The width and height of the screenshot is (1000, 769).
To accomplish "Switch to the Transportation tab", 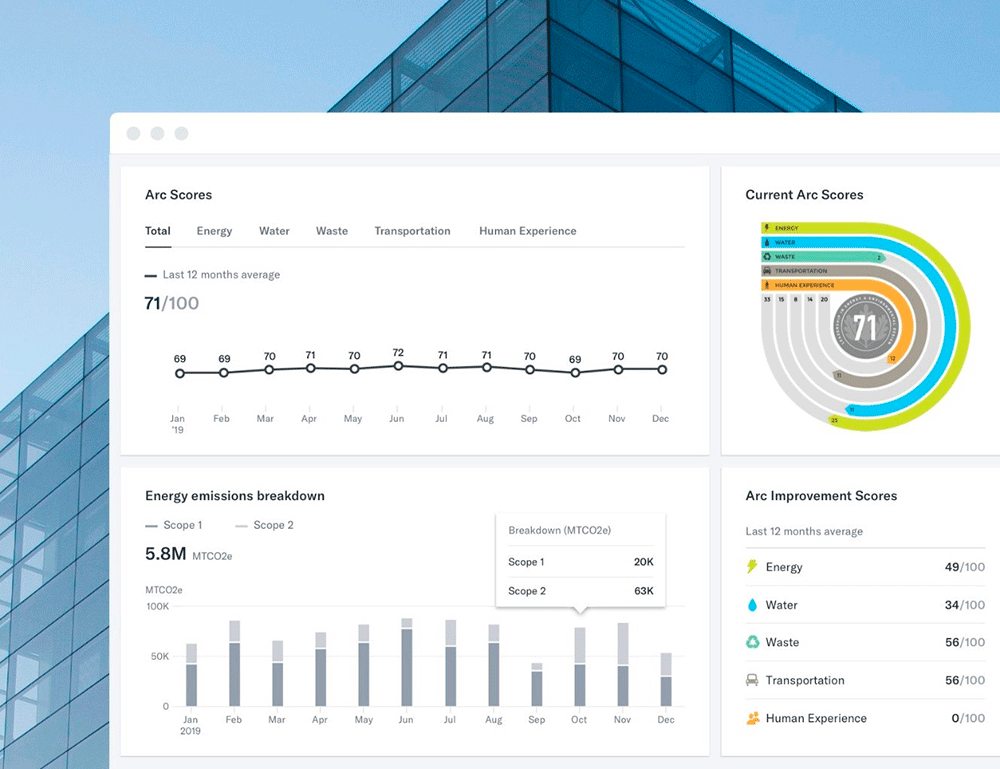I will click(x=413, y=231).
